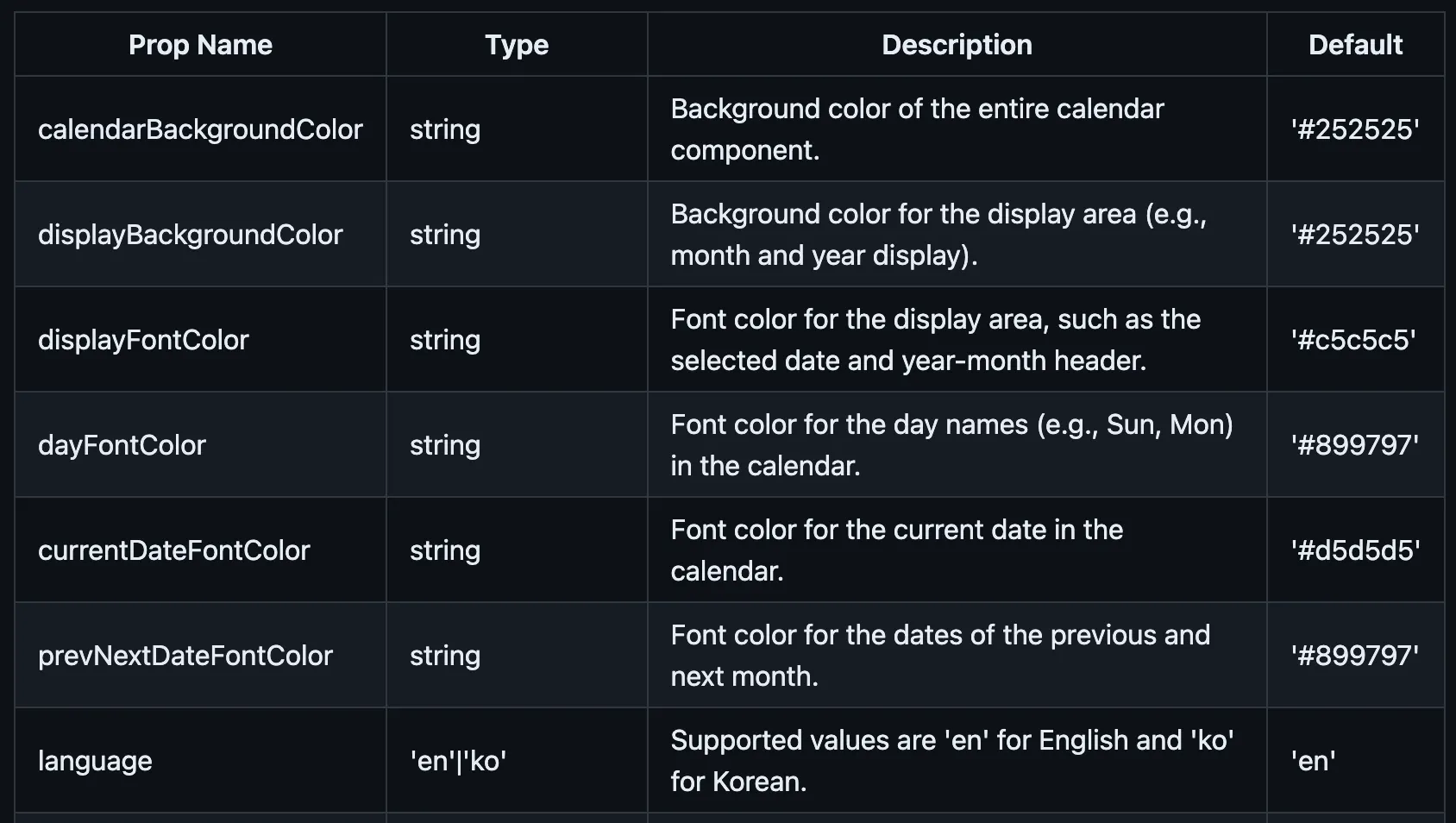Select the currentDateFontColor prop name
This screenshot has height=823, width=1456.
tap(174, 550)
